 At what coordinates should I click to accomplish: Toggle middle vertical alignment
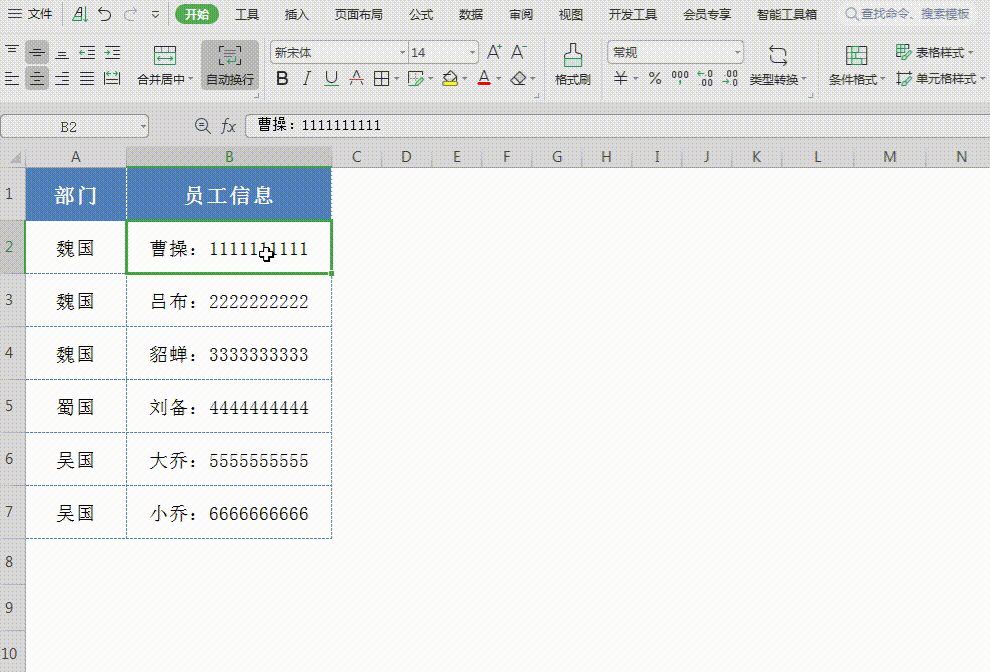37,52
